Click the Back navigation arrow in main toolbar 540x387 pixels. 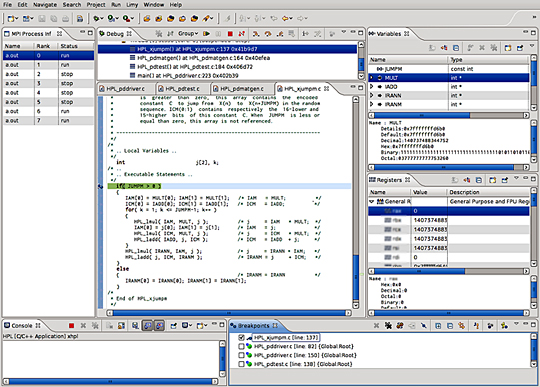point(285,18)
